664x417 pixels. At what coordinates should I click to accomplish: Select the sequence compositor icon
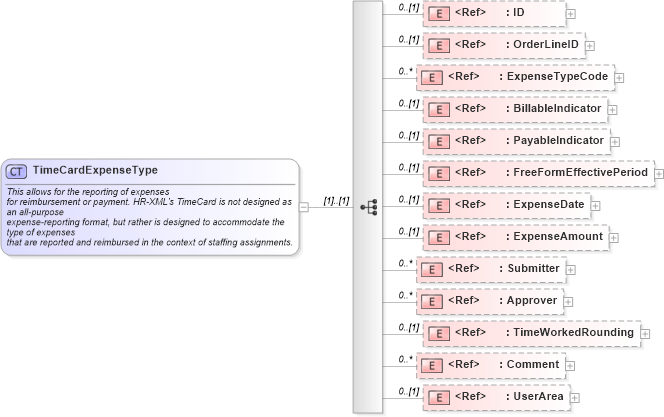pyautogui.click(x=369, y=207)
